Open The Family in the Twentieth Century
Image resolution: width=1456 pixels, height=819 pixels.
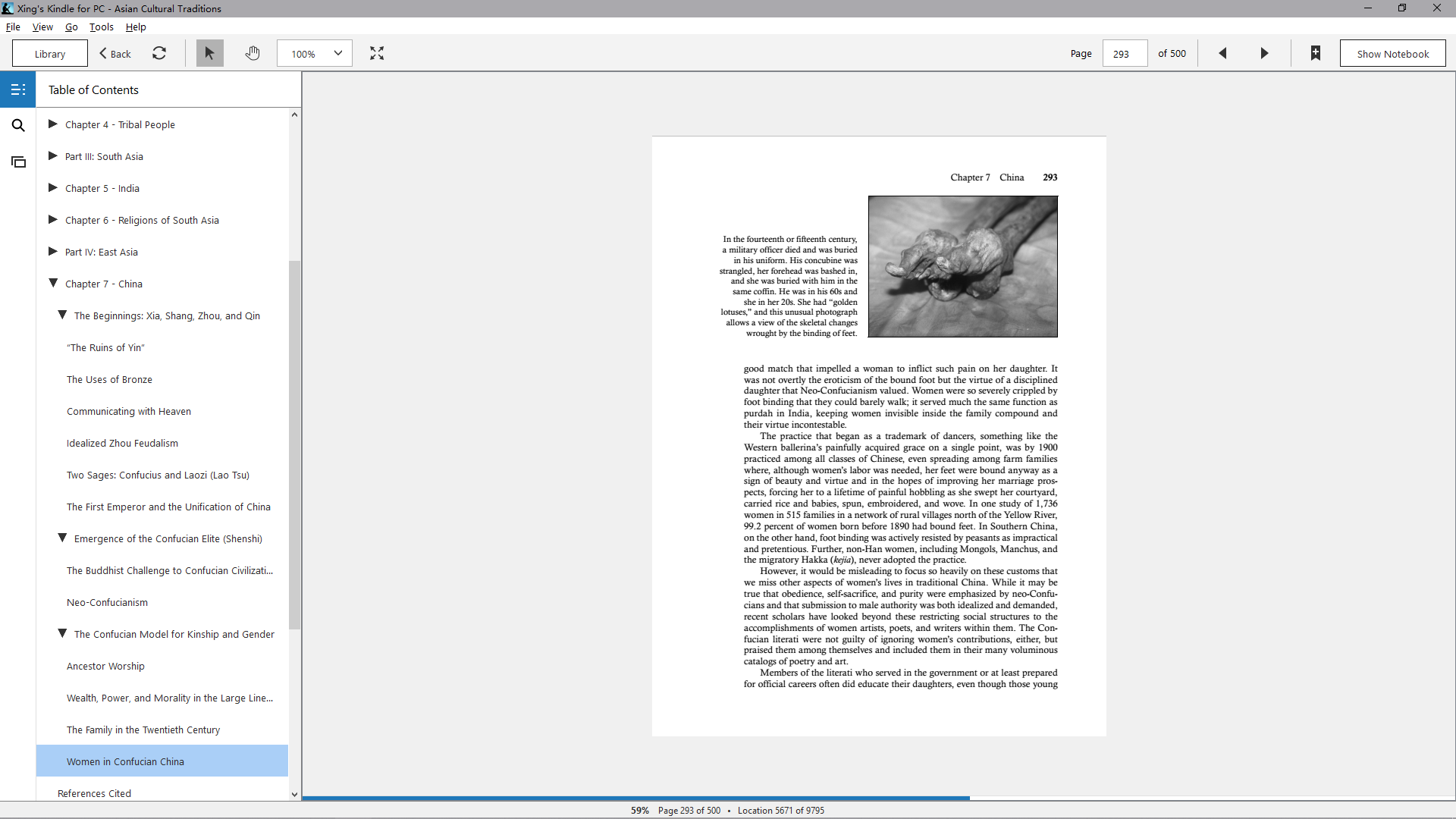[143, 730]
